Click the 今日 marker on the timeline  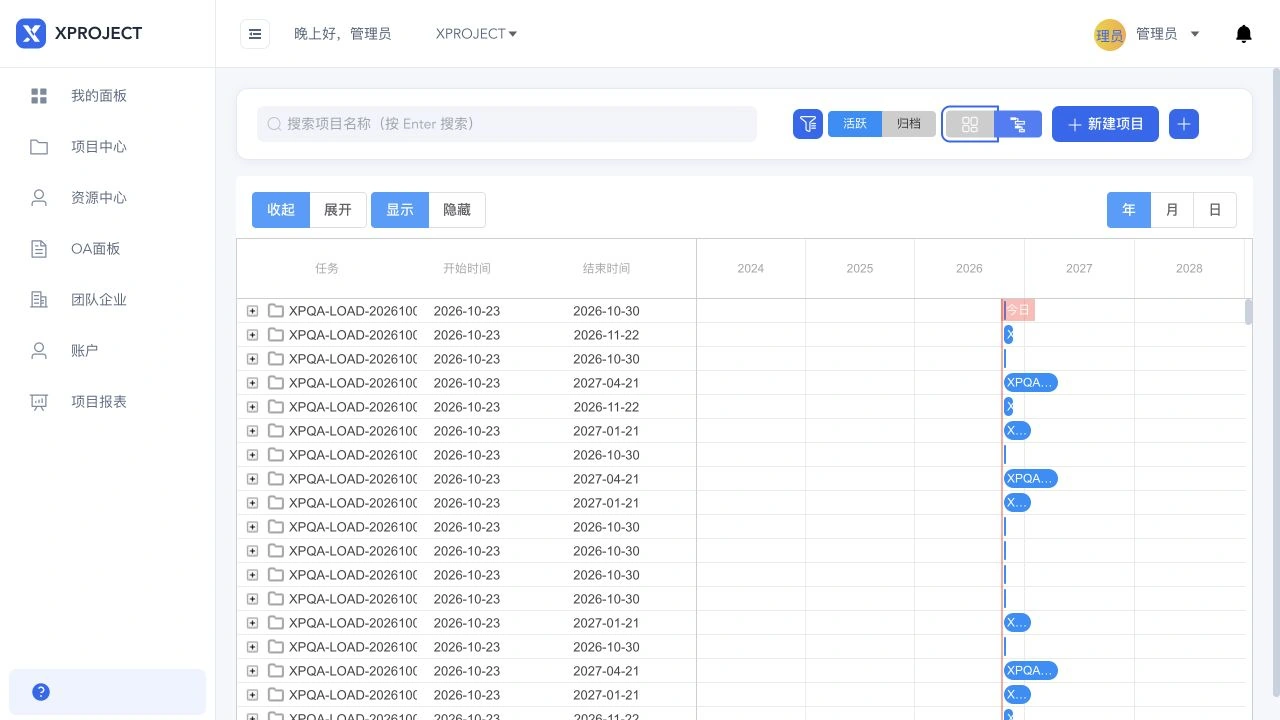click(1019, 310)
